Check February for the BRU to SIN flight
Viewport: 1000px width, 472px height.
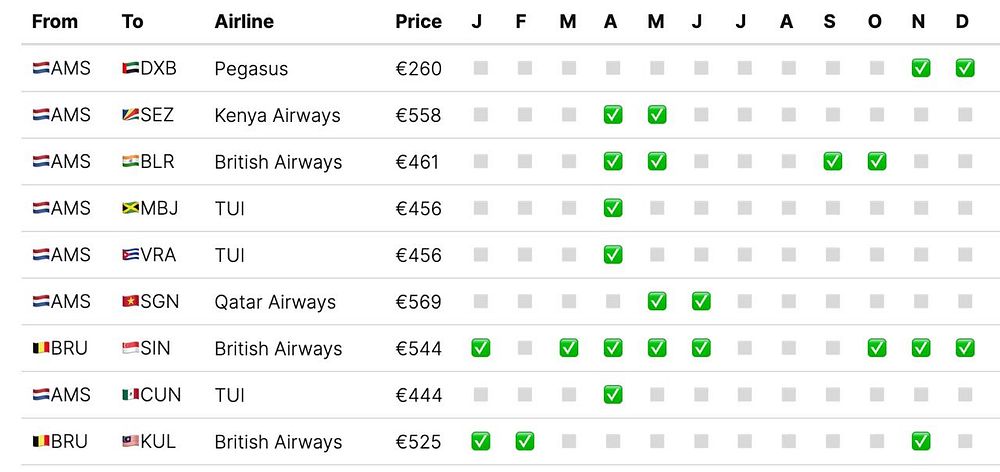coord(524,349)
